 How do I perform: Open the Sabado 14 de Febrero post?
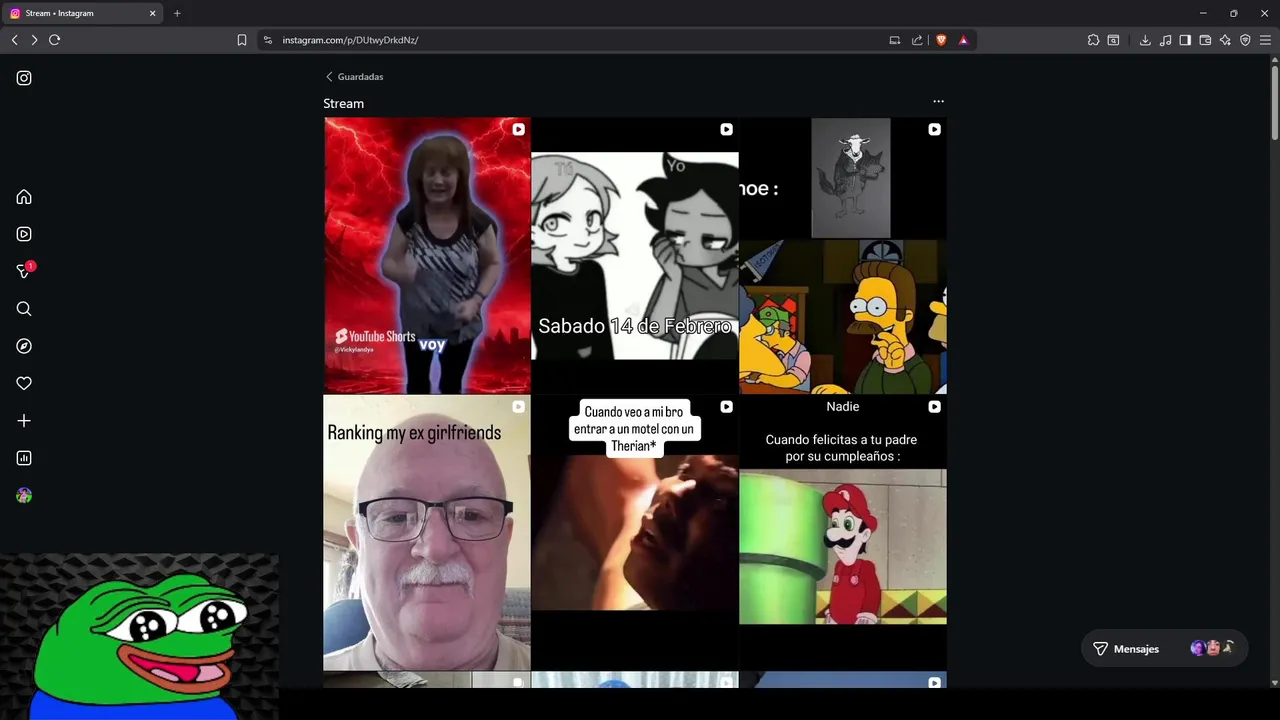point(635,255)
